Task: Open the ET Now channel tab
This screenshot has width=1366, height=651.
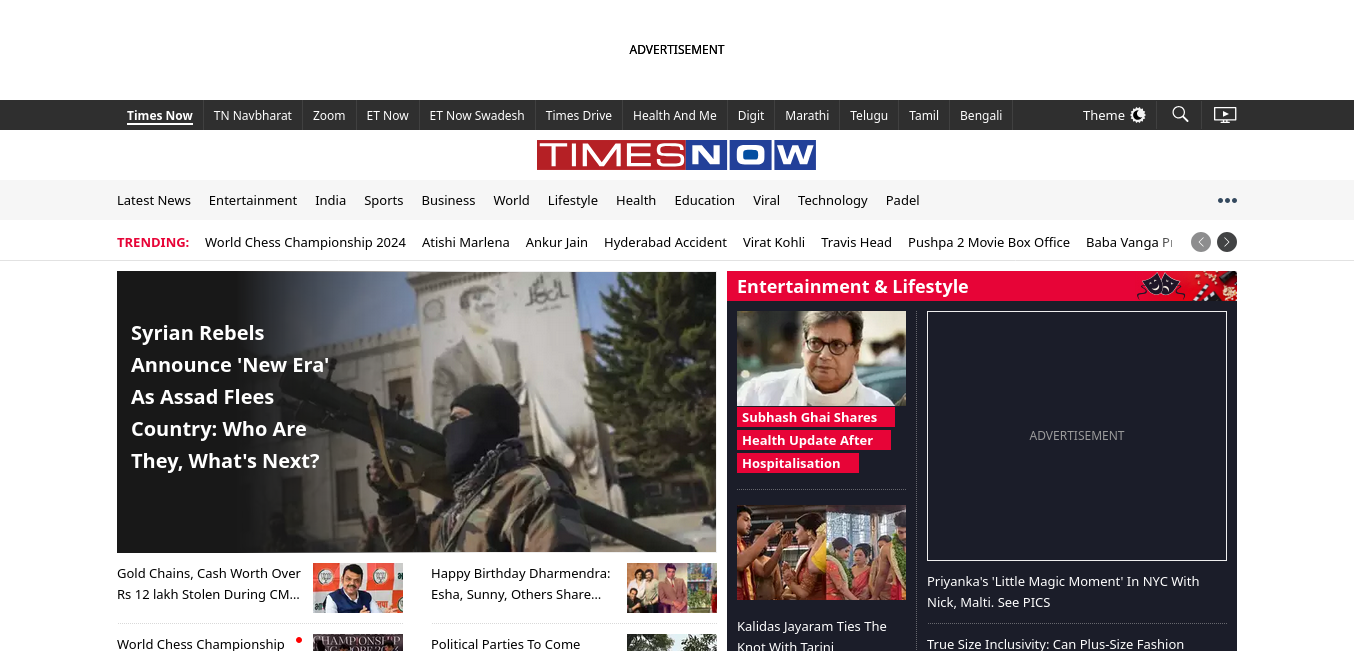Action: [x=388, y=115]
